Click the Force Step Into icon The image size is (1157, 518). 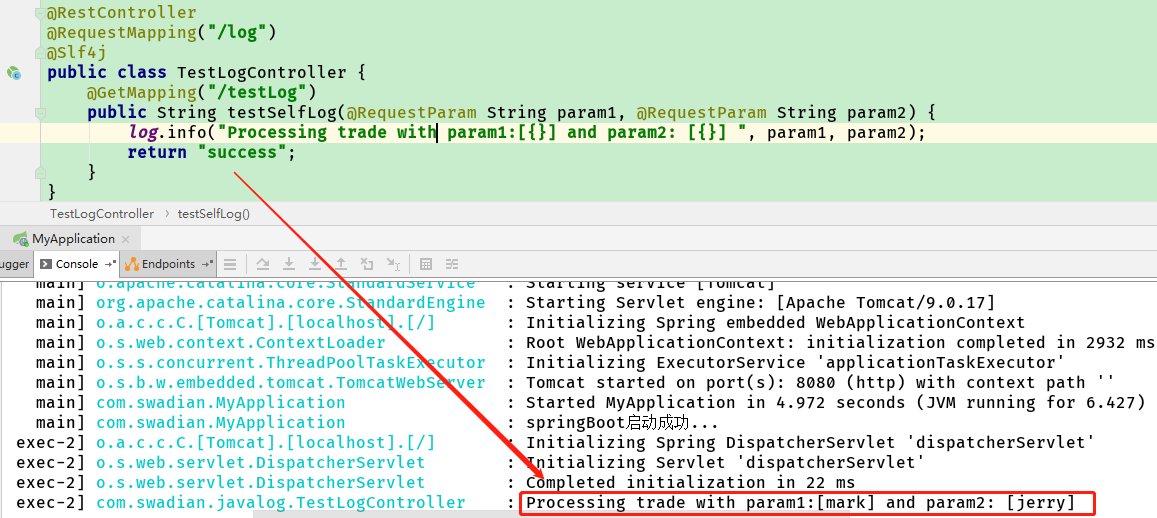315,264
